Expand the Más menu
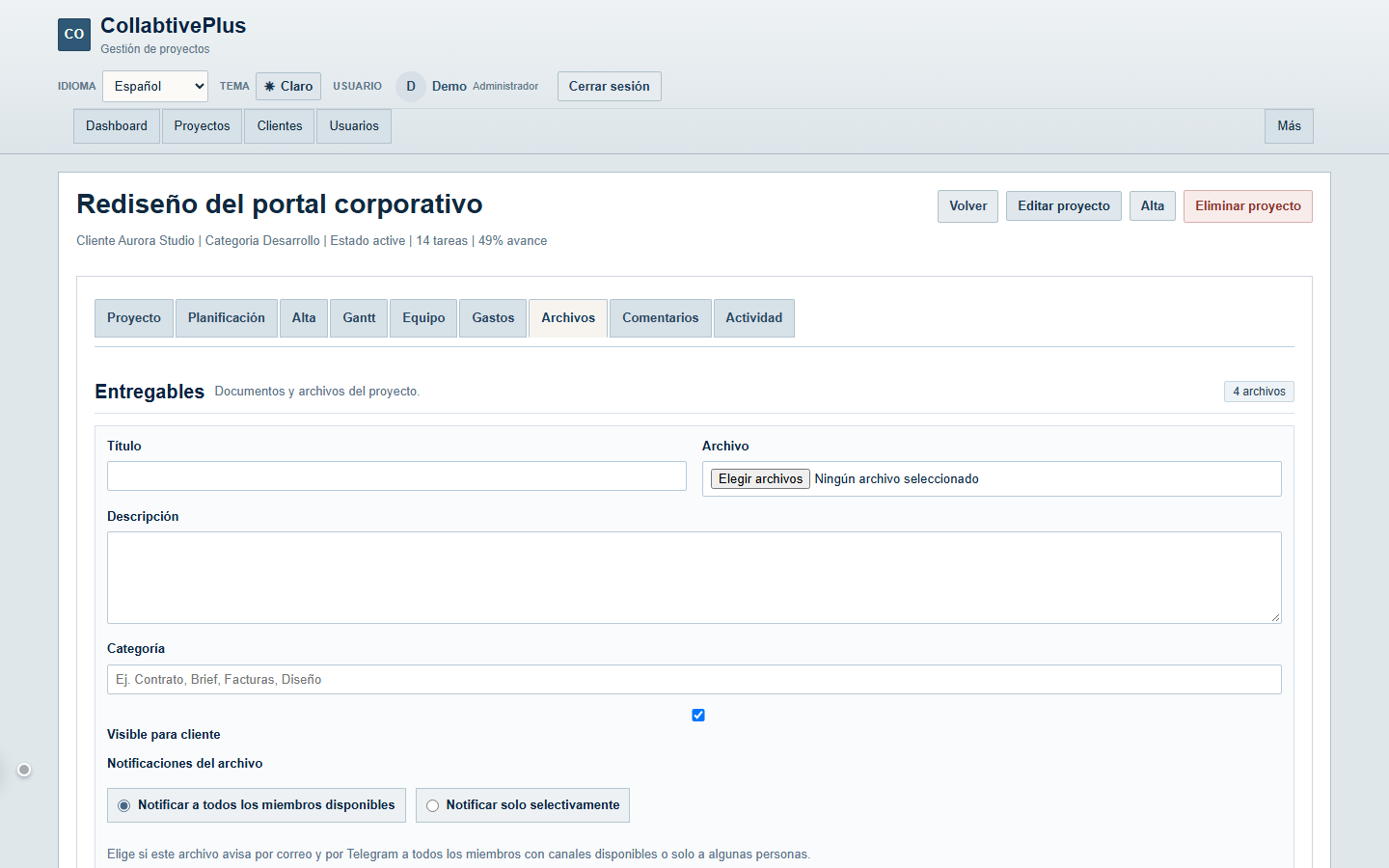 (1289, 126)
